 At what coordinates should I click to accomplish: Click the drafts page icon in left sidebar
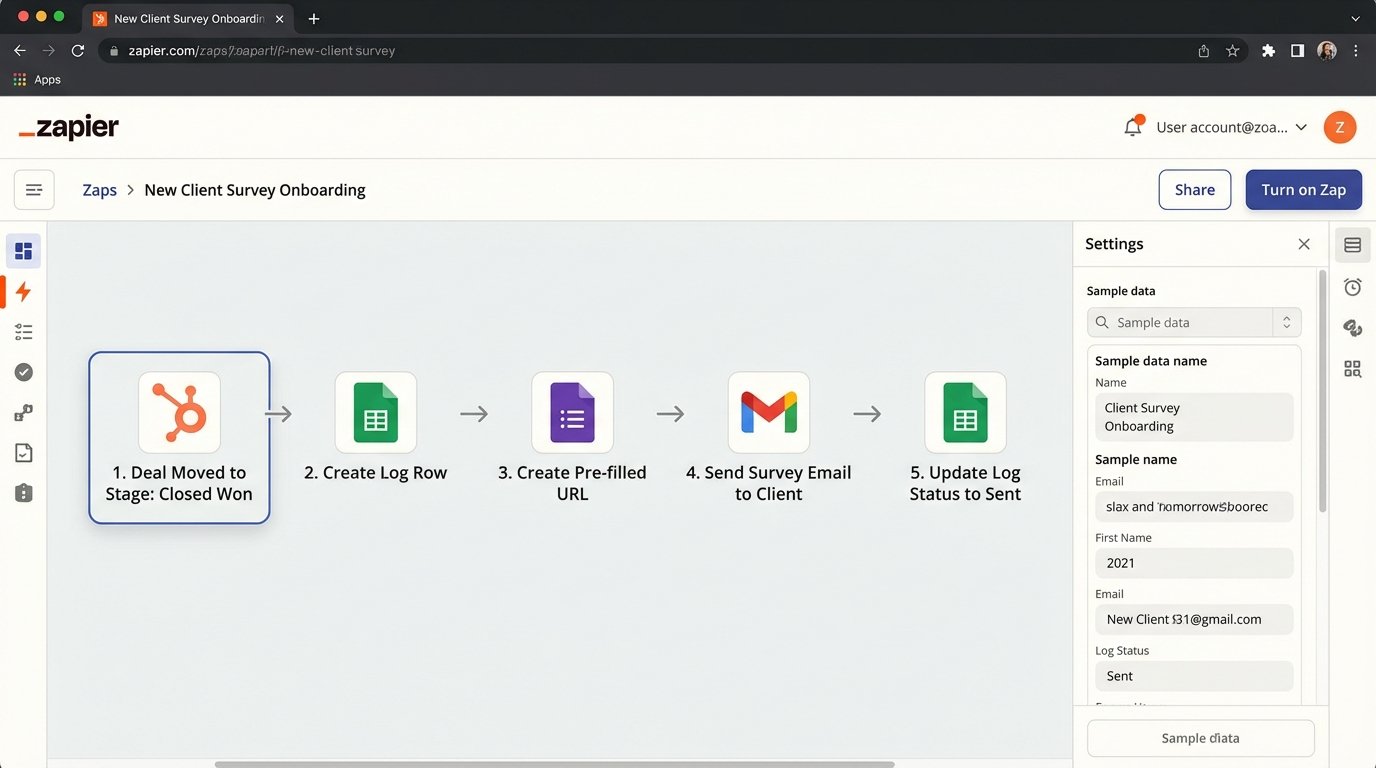[x=23, y=451]
